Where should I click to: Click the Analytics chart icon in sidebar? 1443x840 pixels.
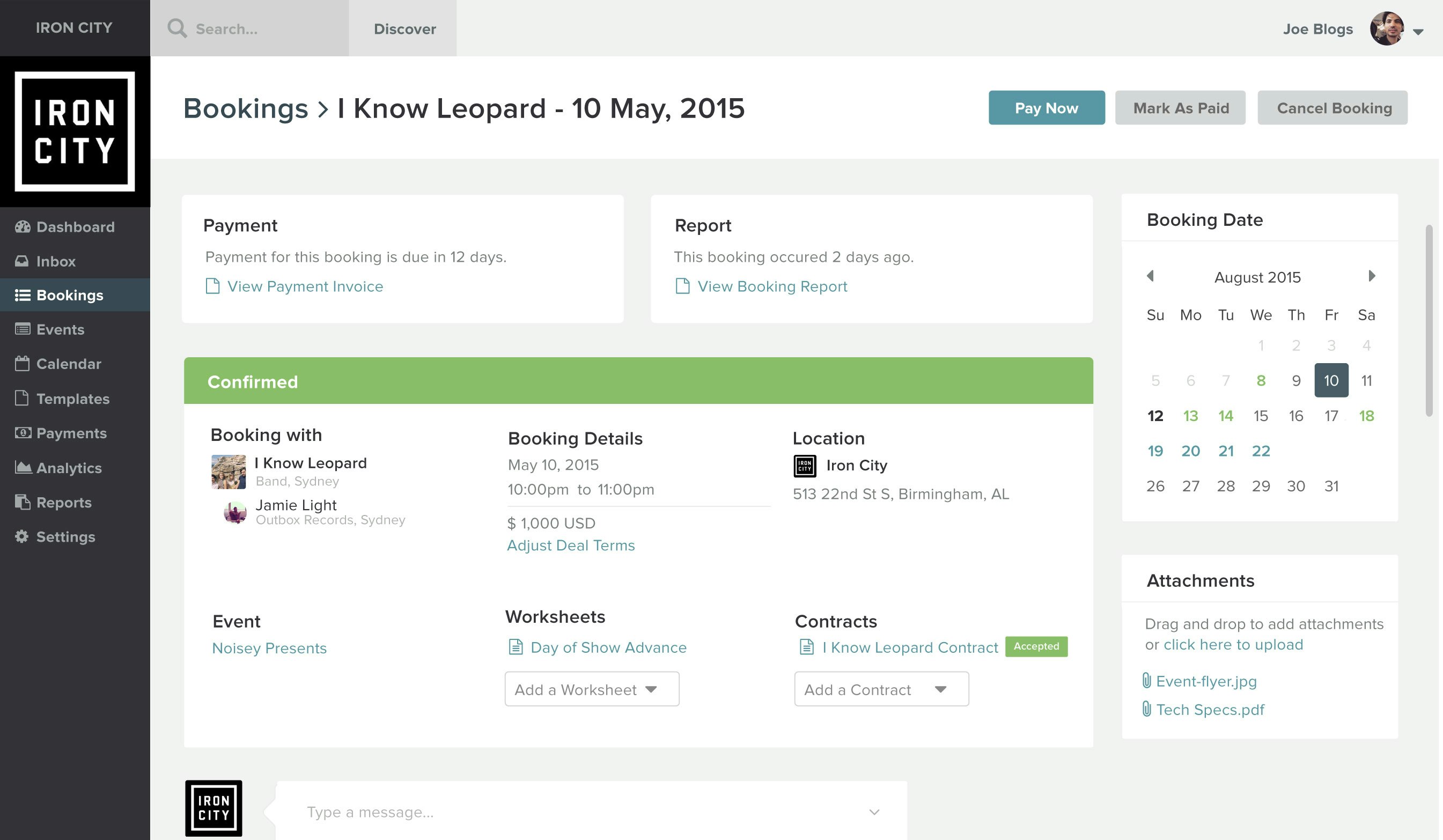(x=23, y=468)
